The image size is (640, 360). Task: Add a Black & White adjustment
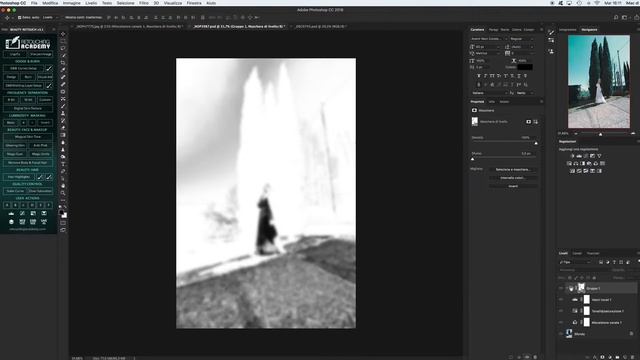(x=582, y=163)
